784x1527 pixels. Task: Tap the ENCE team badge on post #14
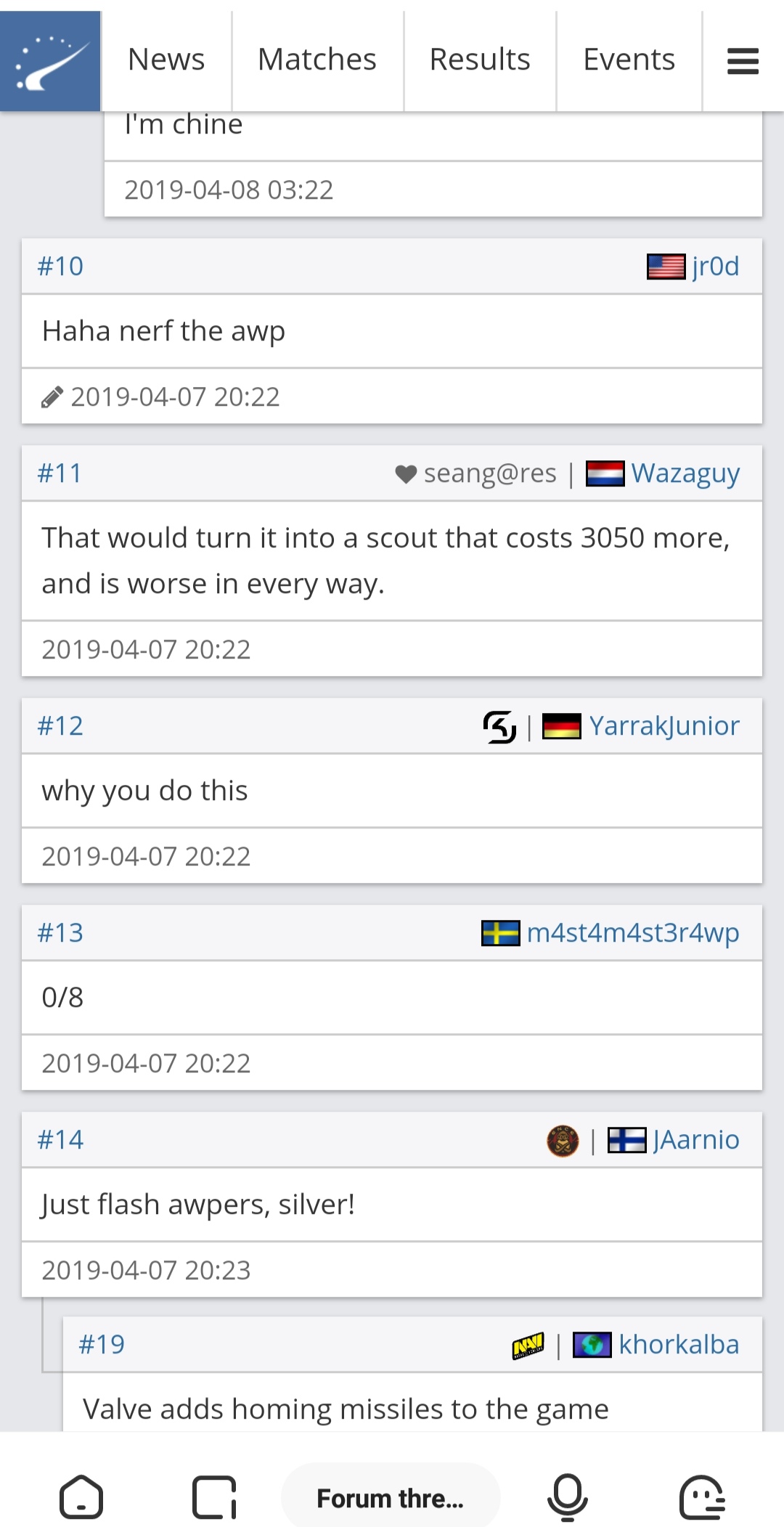[563, 1140]
